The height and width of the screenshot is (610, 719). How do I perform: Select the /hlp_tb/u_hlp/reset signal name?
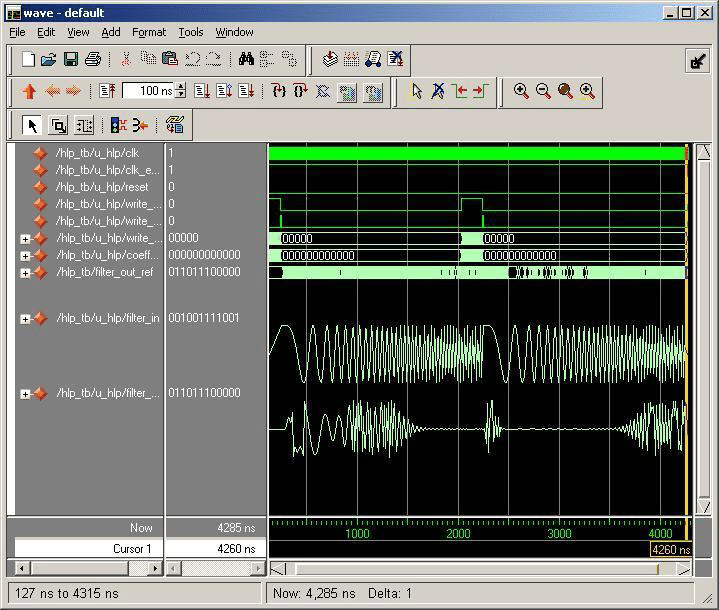104,187
